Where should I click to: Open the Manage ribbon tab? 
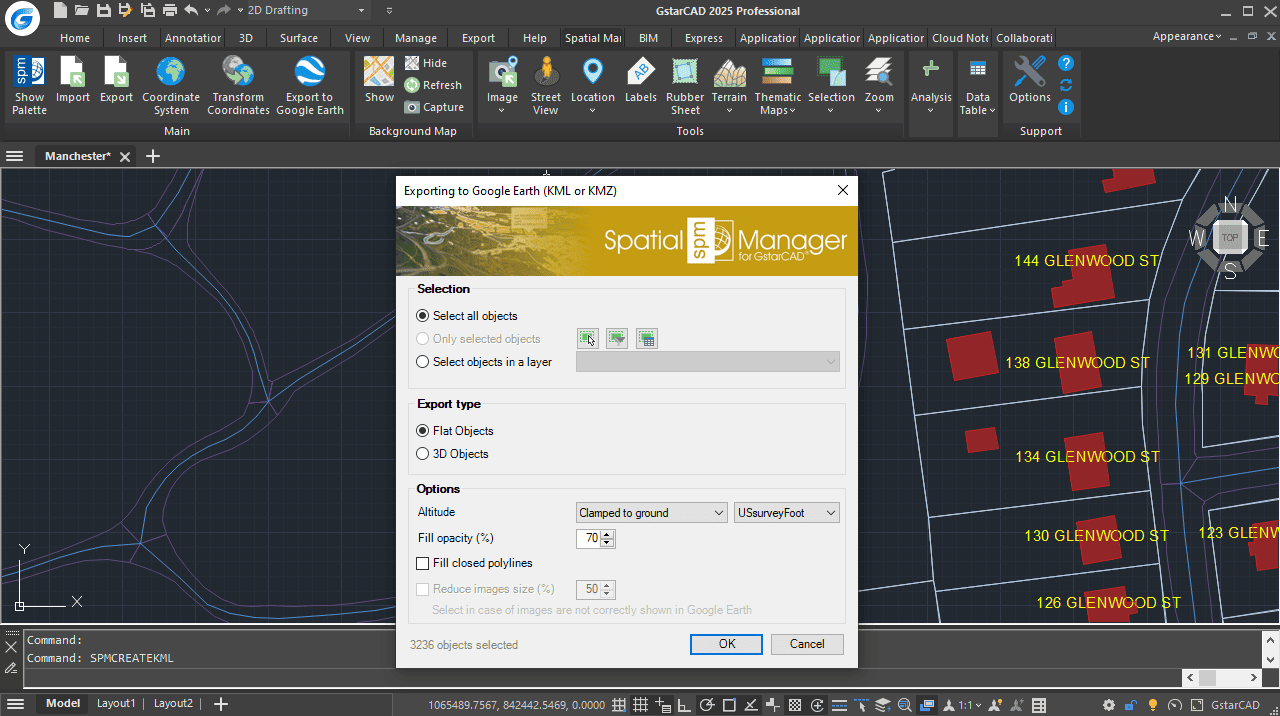pos(416,38)
